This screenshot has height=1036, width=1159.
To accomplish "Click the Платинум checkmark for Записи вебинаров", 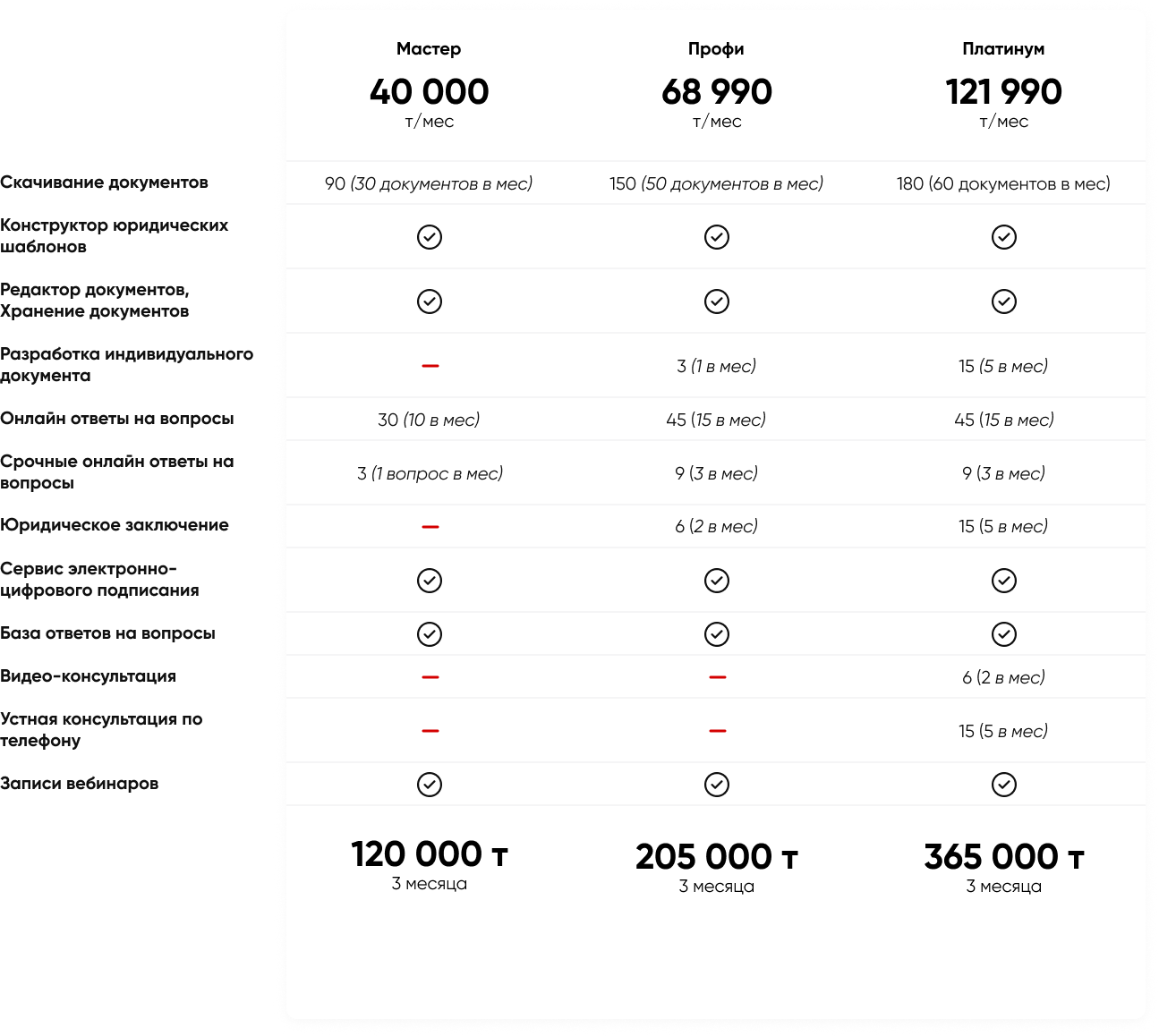I will (x=1004, y=785).
